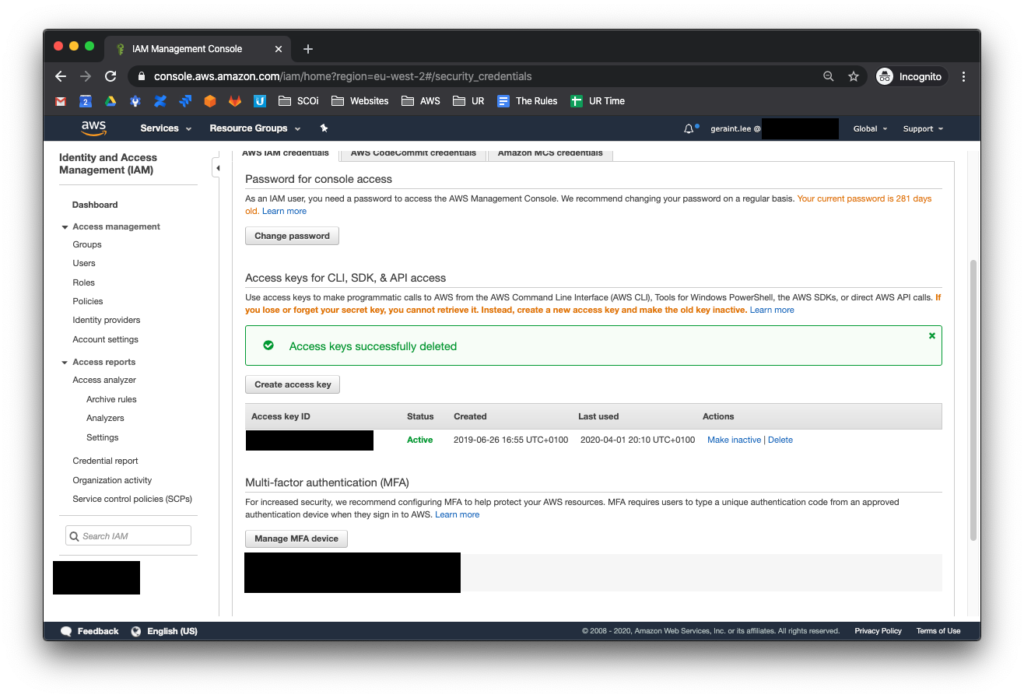
Task: Open the Jira bookmark icon
Action: click(185, 101)
